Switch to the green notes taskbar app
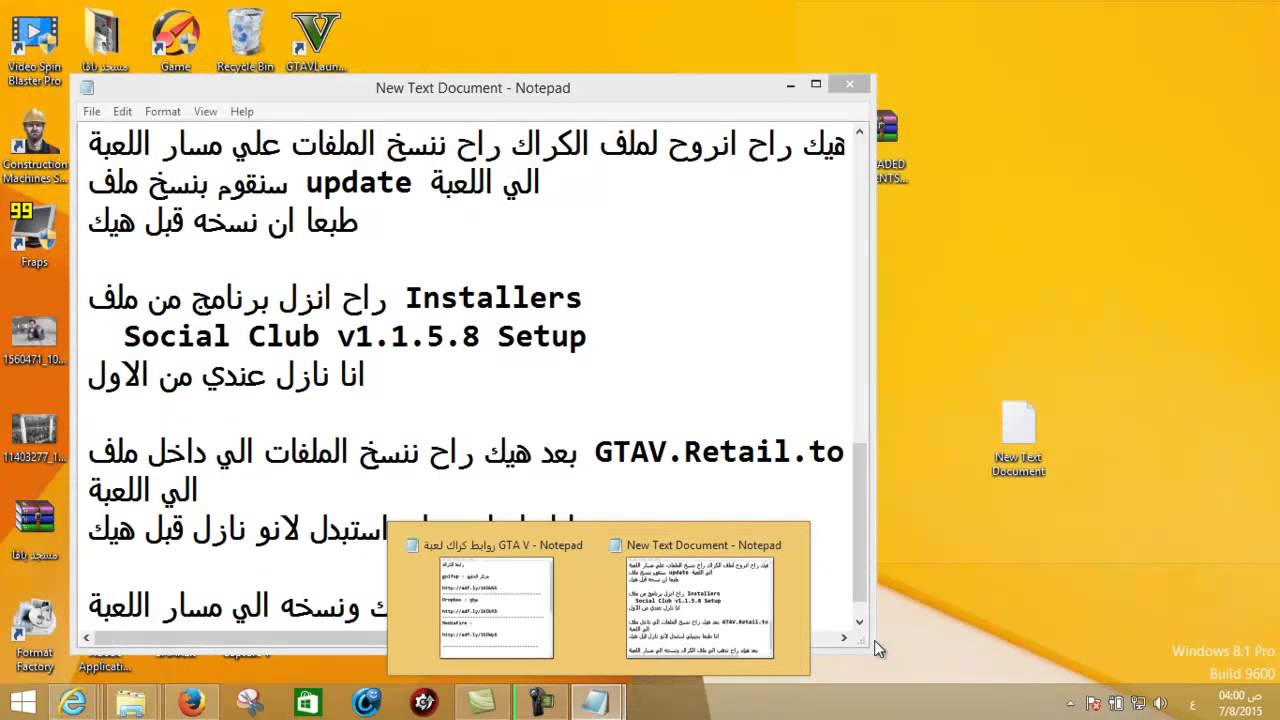Image resolution: width=1280 pixels, height=720 pixels. [x=482, y=702]
